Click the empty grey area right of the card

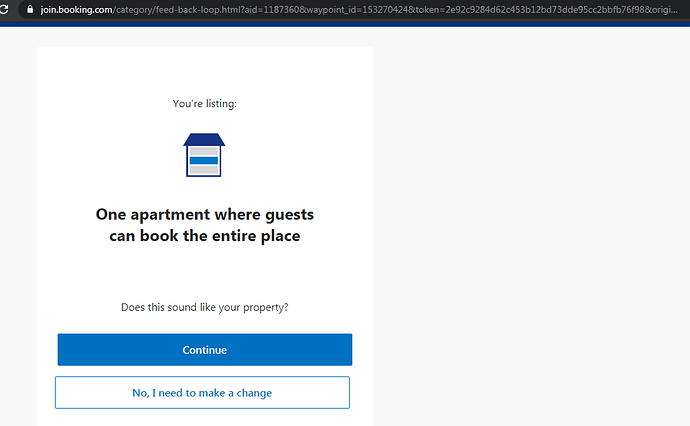[528, 220]
